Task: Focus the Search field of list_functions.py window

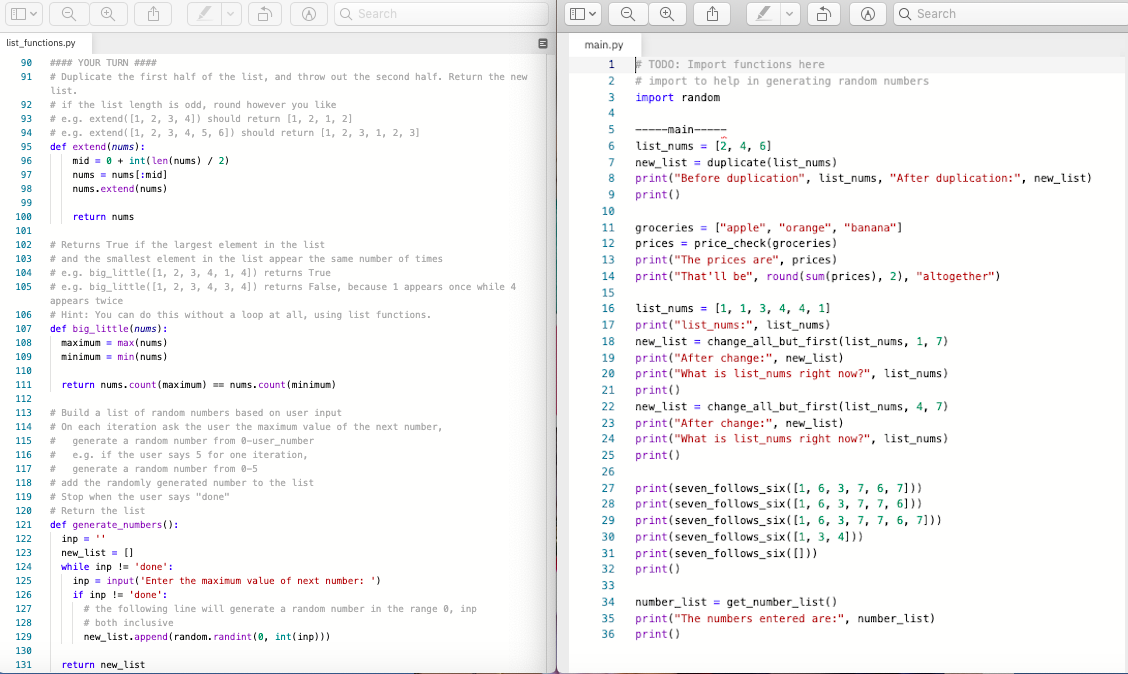Action: click(442, 14)
